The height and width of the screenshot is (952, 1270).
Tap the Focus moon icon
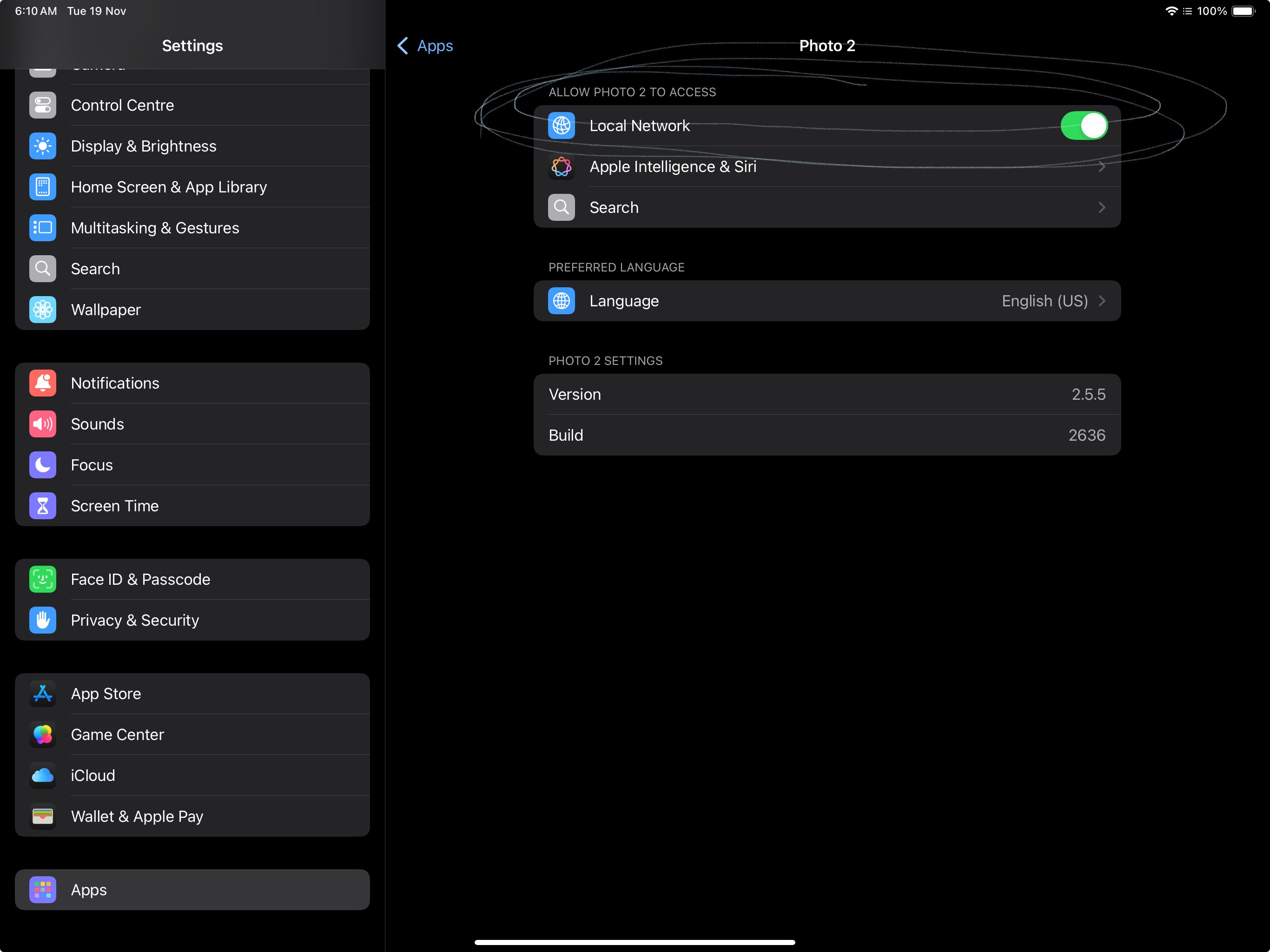tap(42, 464)
